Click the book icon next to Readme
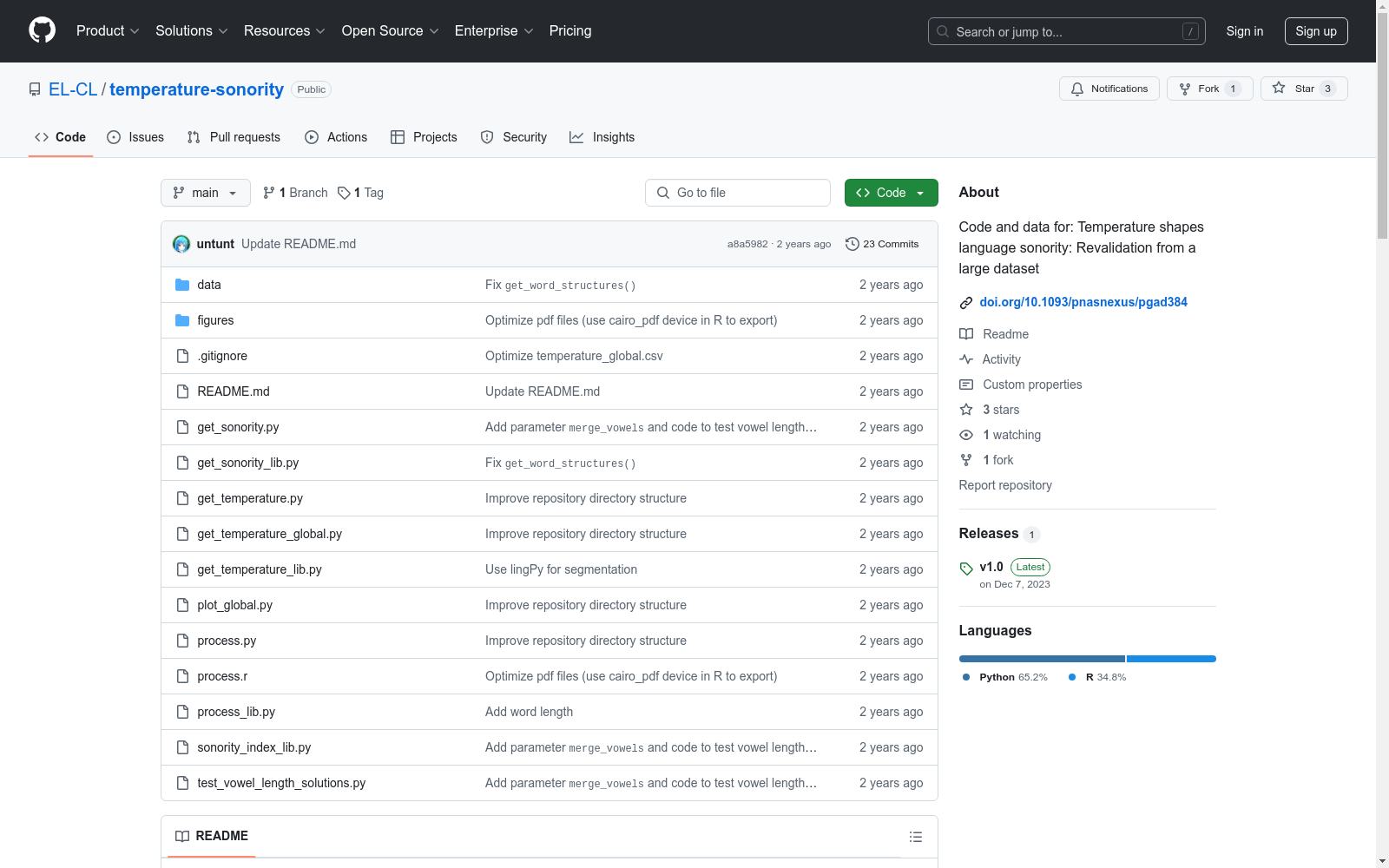The image size is (1389, 868). pos(966,334)
